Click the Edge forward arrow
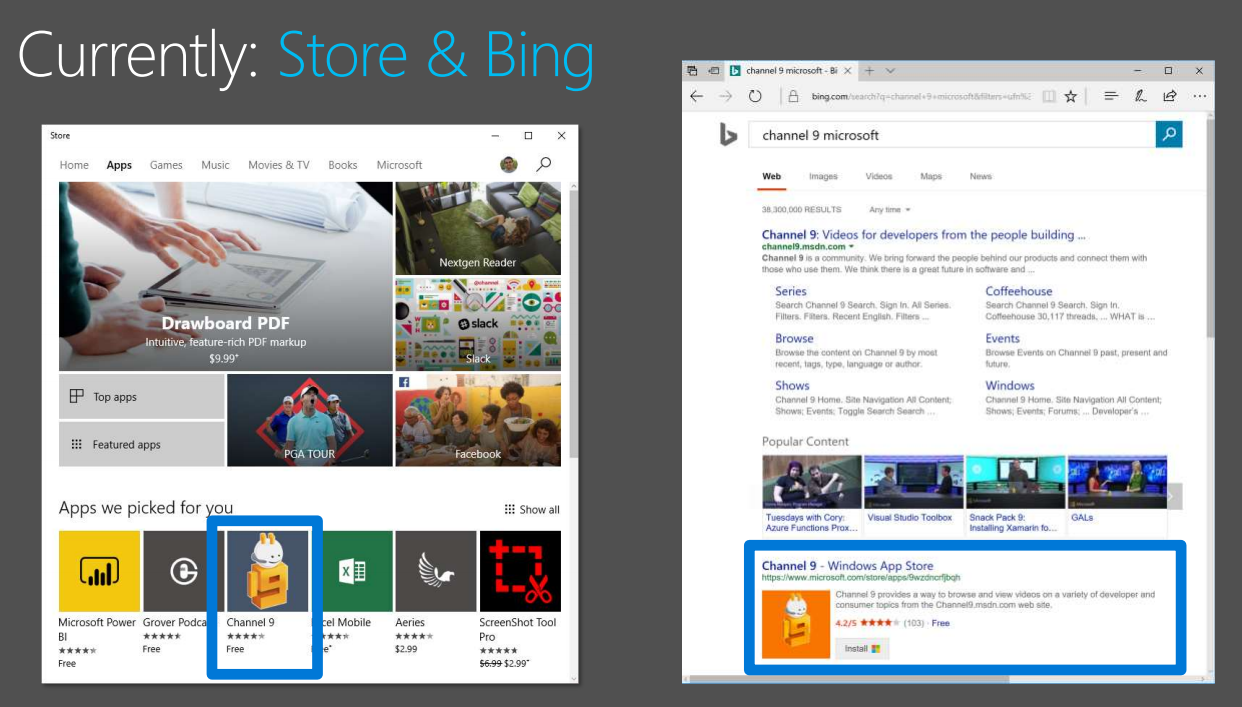This screenshot has width=1242, height=707. point(726,96)
